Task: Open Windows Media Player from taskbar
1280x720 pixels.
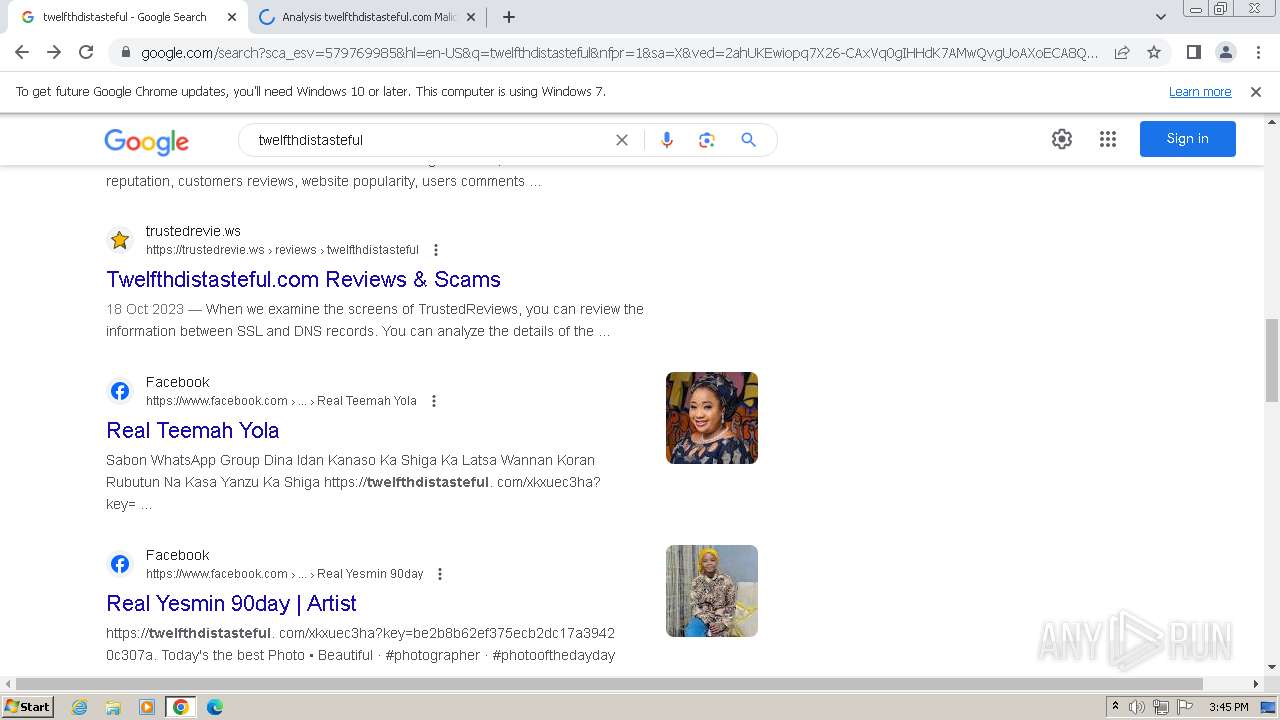Action: (147, 707)
